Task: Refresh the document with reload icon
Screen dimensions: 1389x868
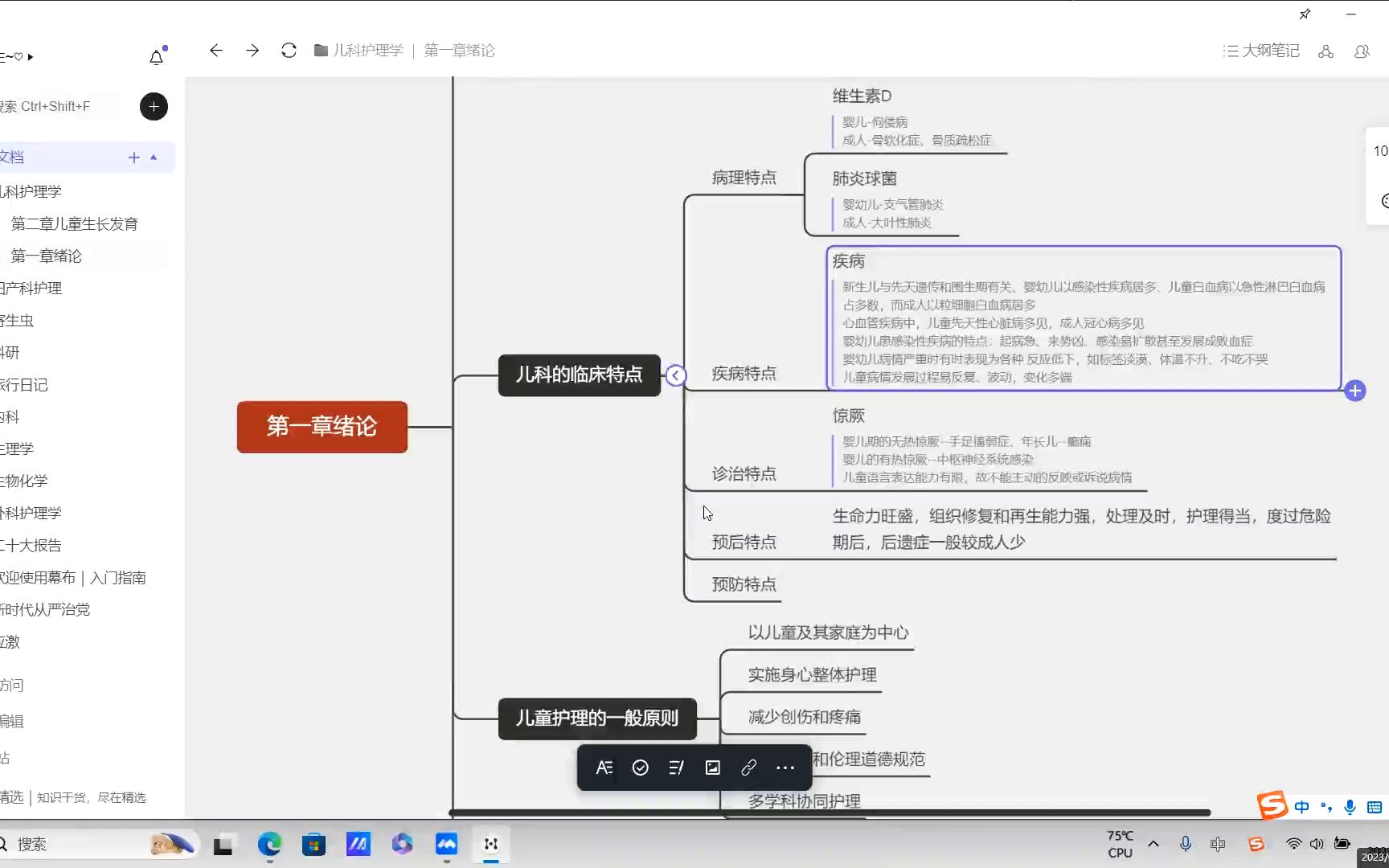Action: pos(289,50)
